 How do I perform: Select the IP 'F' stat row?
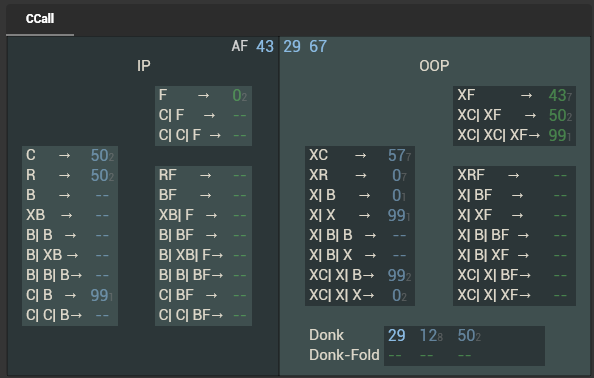pyautogui.click(x=203, y=95)
